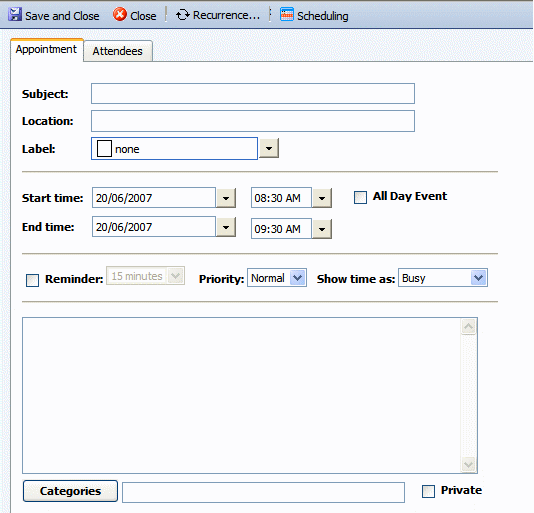Tick the Reminder checkbox
The image size is (534, 513).
coord(32,280)
